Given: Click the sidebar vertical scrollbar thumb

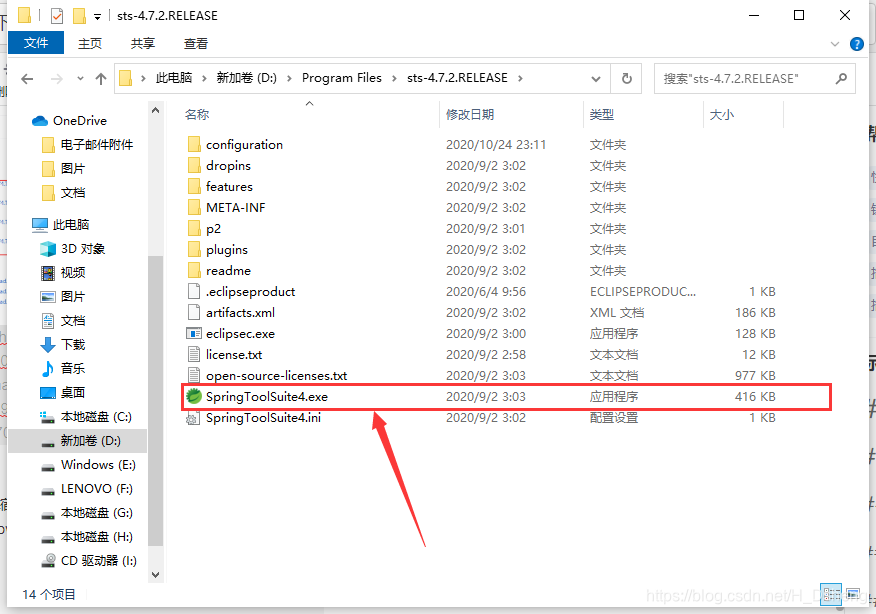Looking at the screenshot, I should click(155, 401).
